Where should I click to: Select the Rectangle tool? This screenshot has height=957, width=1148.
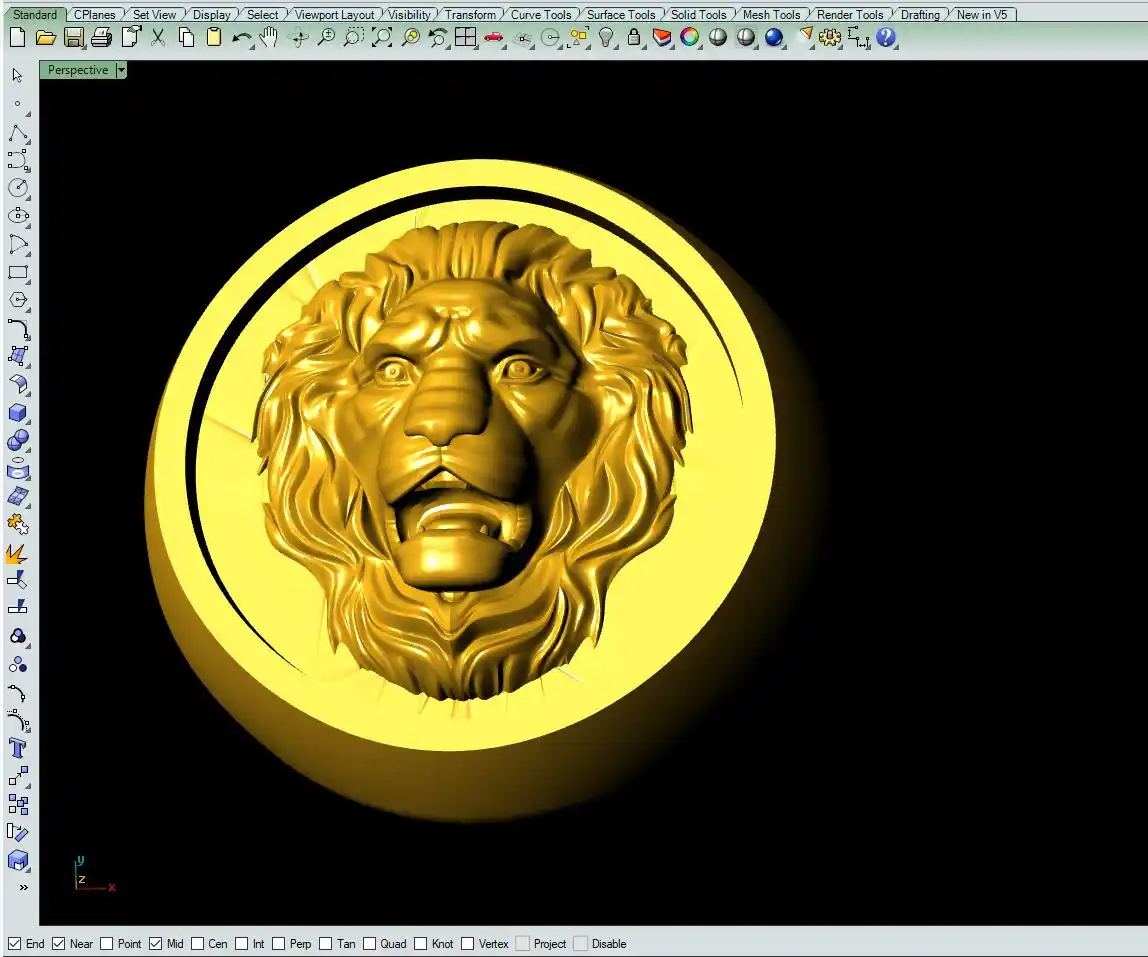pos(18,272)
